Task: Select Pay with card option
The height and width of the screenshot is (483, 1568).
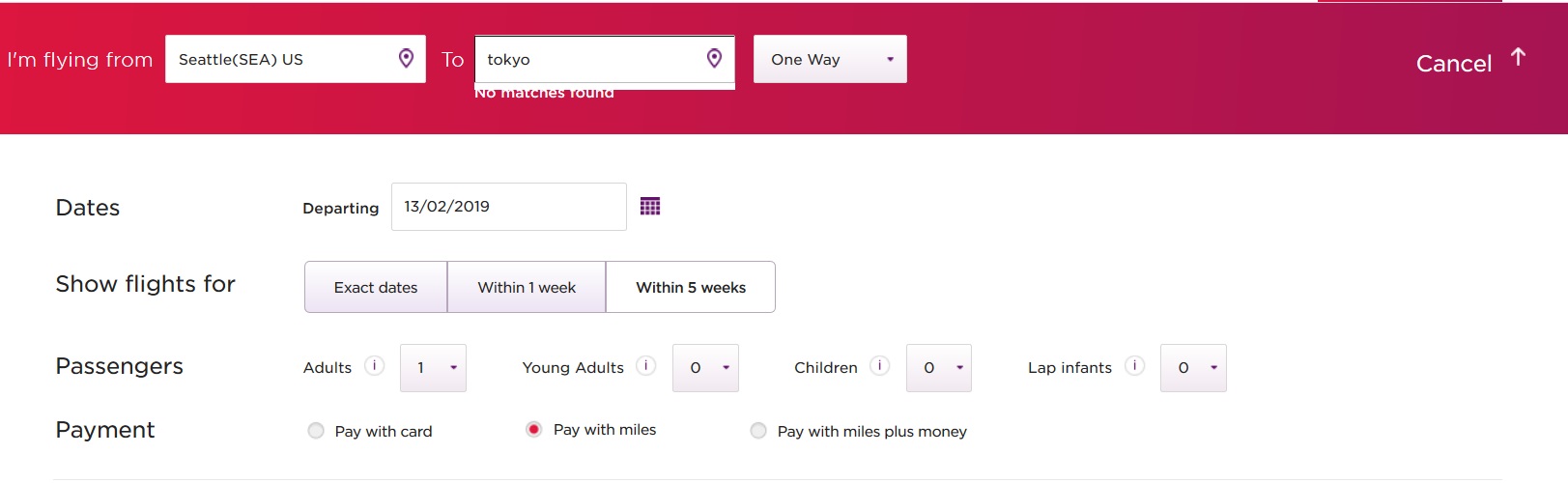Action: click(x=316, y=431)
